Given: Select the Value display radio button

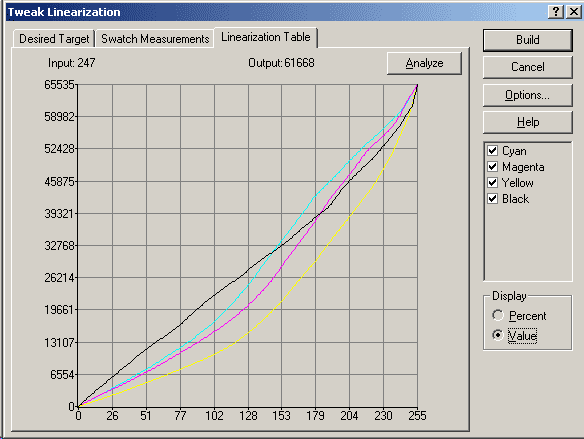Looking at the screenshot, I should point(498,335).
